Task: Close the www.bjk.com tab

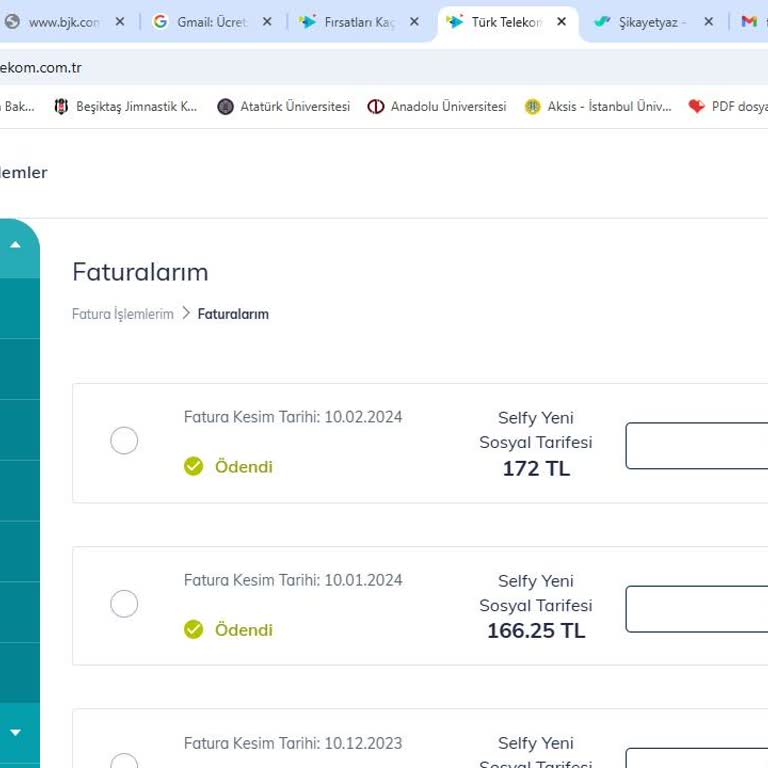Action: (120, 22)
